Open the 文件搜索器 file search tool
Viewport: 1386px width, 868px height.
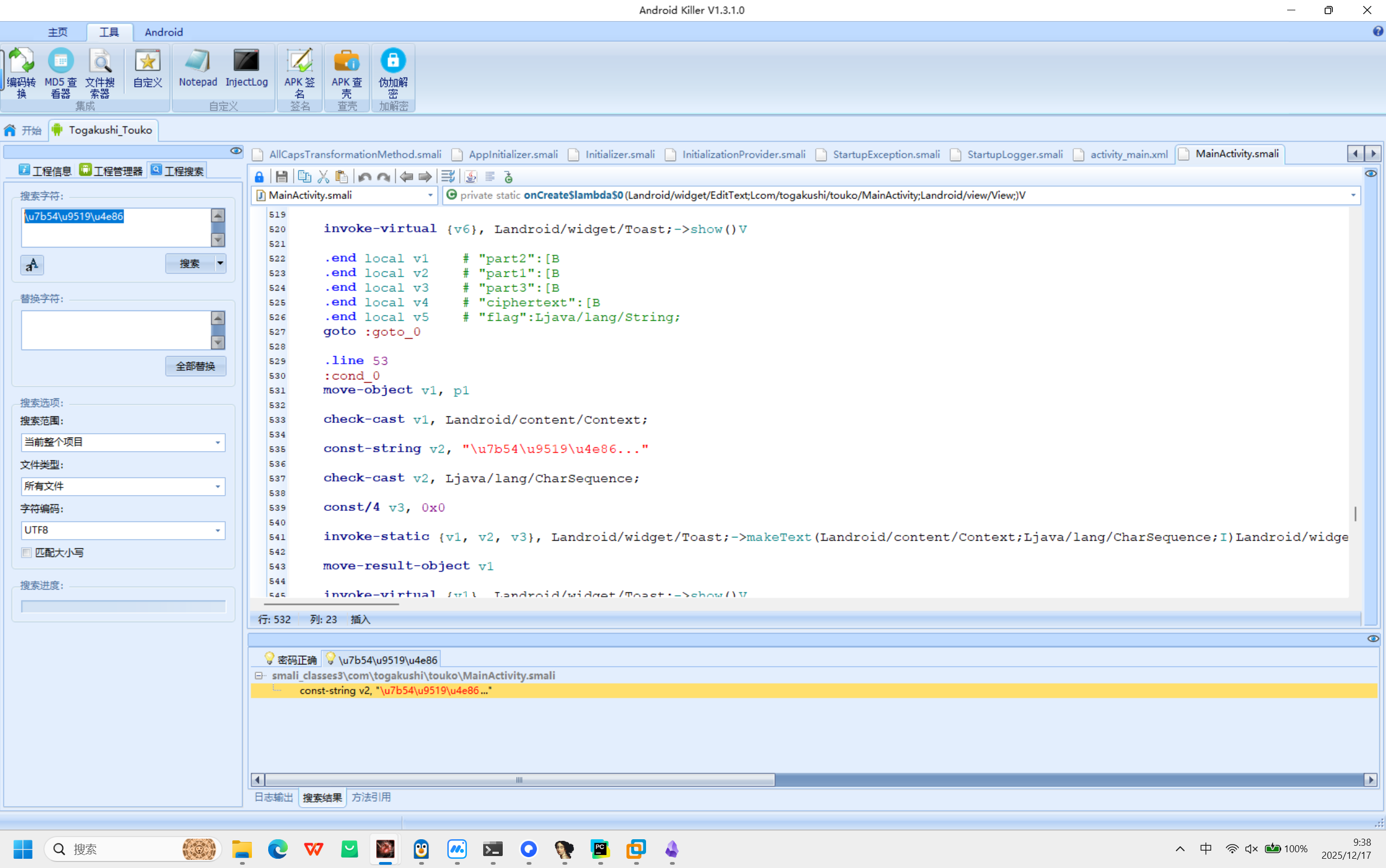tap(100, 73)
